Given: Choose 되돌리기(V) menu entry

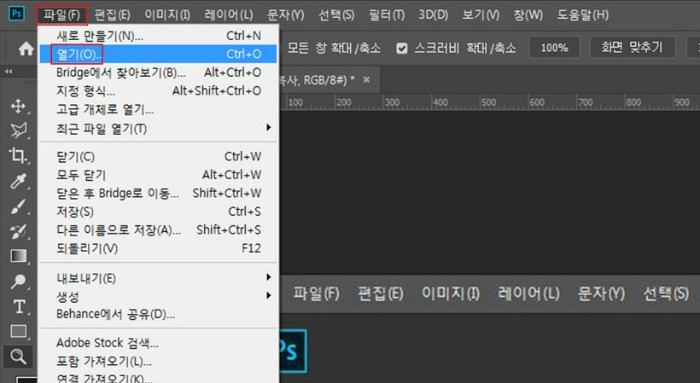Looking at the screenshot, I should 158,248.
